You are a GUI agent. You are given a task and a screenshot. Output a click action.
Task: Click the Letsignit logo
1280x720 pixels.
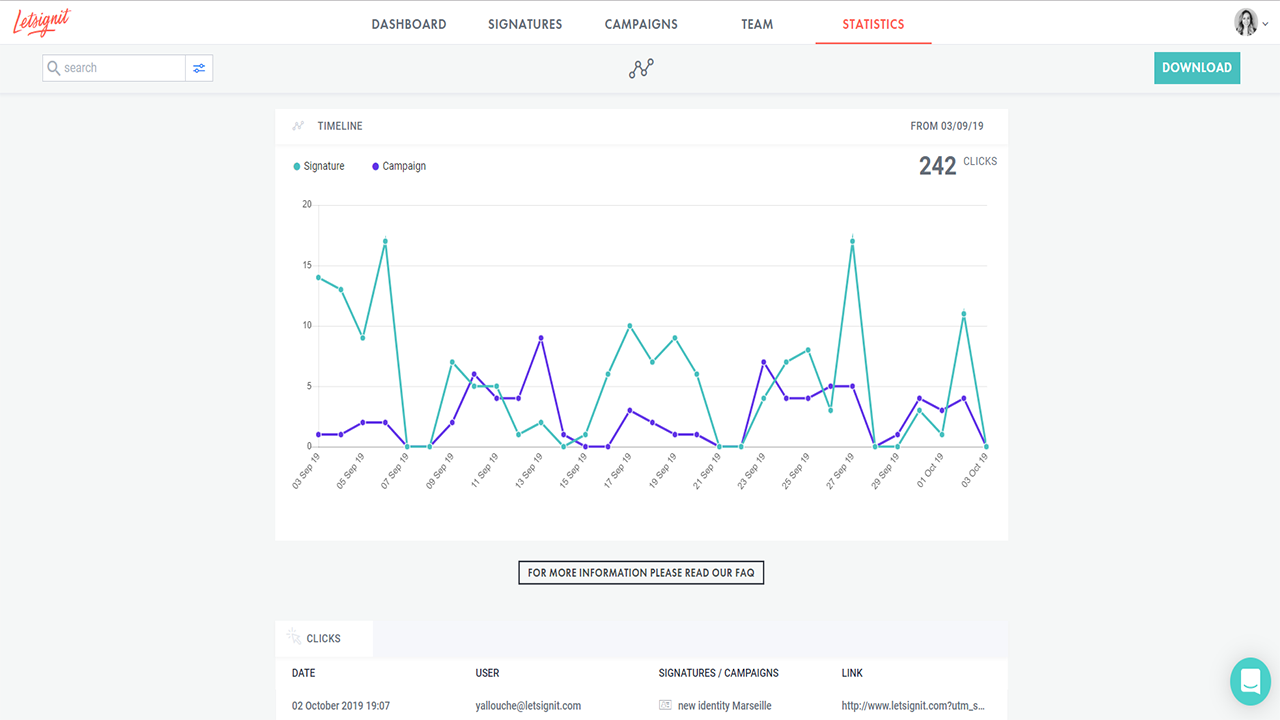pyautogui.click(x=42, y=22)
